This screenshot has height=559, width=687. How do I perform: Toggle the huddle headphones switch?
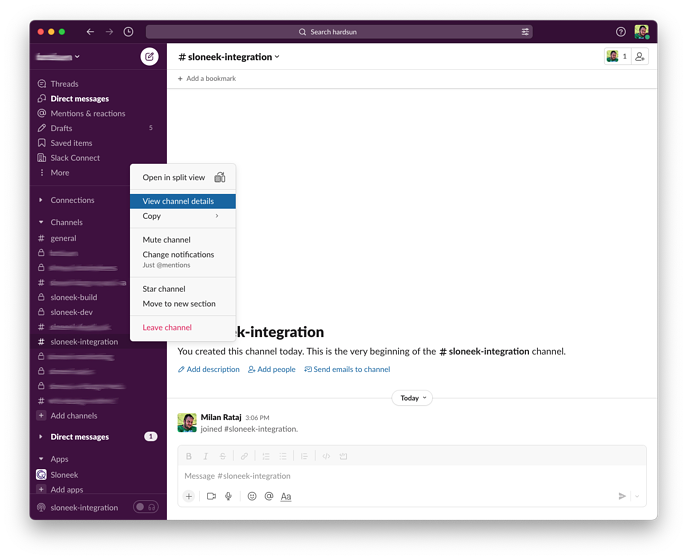click(146, 507)
